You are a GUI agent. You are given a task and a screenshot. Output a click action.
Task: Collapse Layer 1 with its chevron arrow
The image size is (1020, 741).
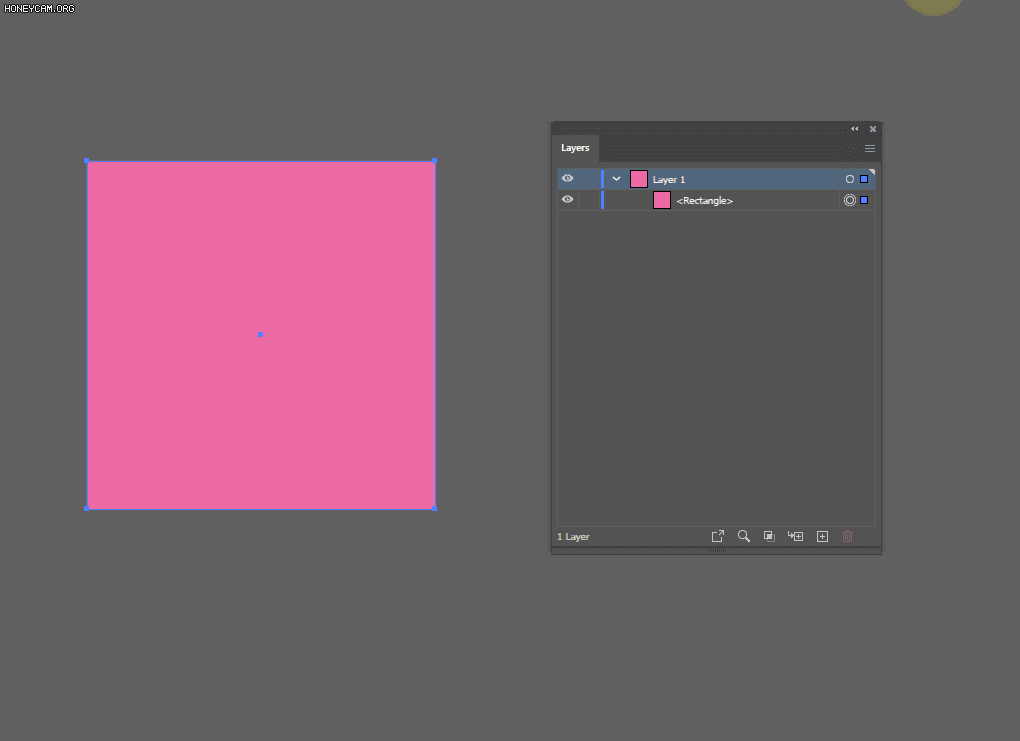(x=616, y=179)
